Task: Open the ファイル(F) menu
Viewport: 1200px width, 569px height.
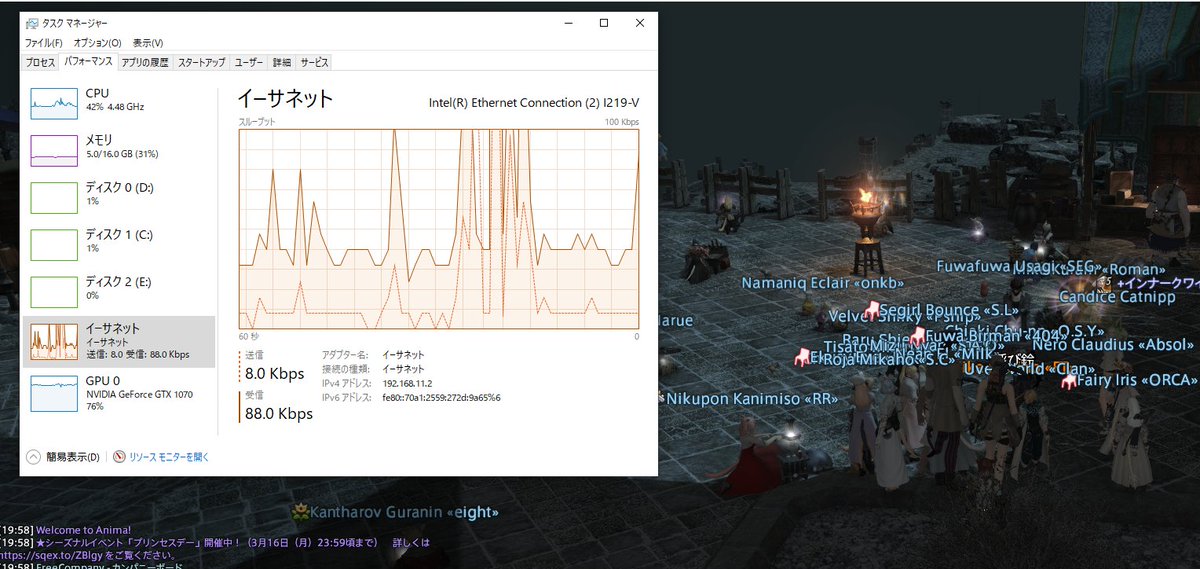Action: click(43, 43)
